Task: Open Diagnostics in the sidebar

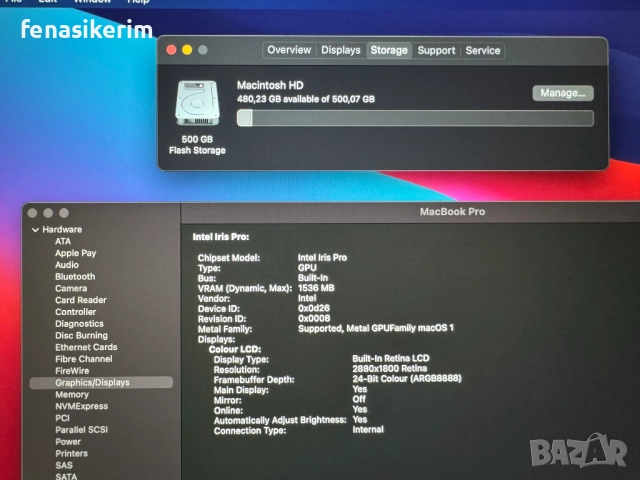Action: [x=79, y=324]
